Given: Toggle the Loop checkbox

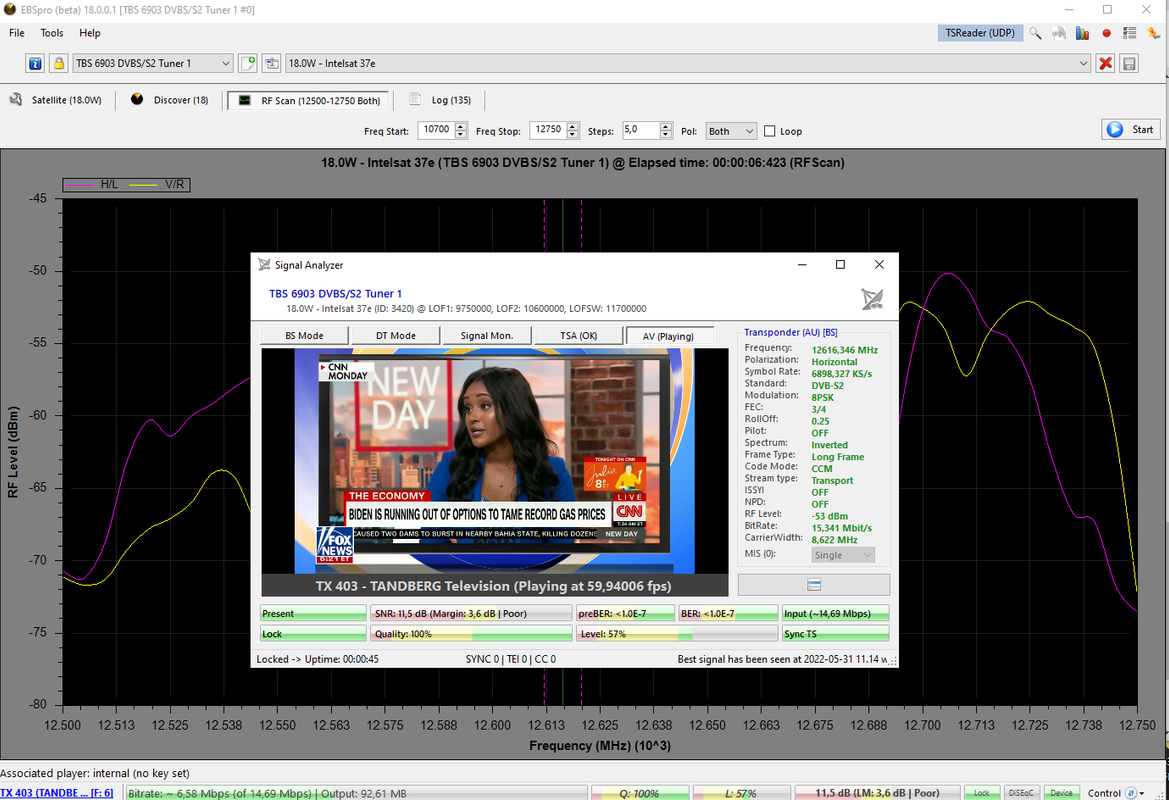Looking at the screenshot, I should coord(769,131).
